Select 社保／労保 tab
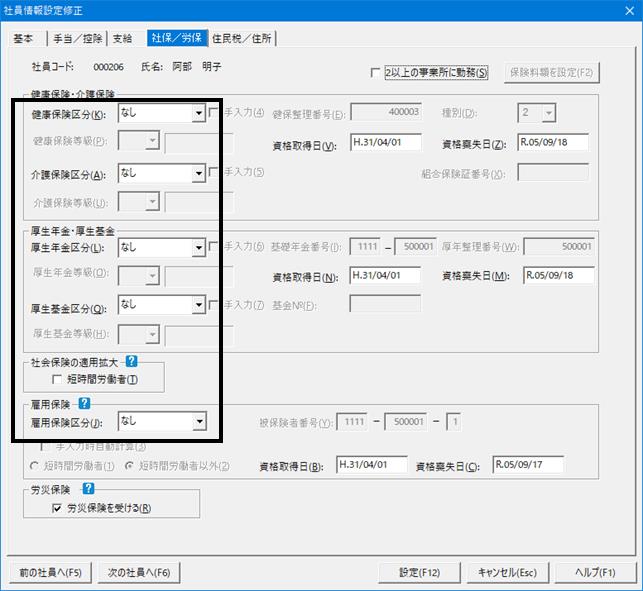This screenshot has width=643, height=591. pos(177,38)
